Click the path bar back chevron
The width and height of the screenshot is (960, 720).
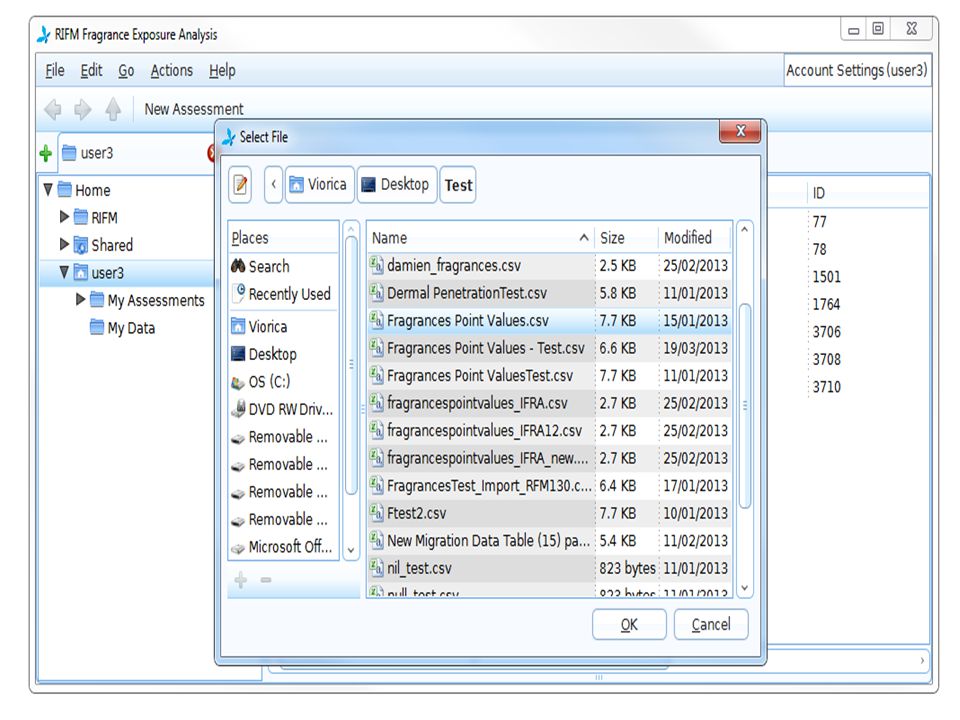tap(274, 184)
